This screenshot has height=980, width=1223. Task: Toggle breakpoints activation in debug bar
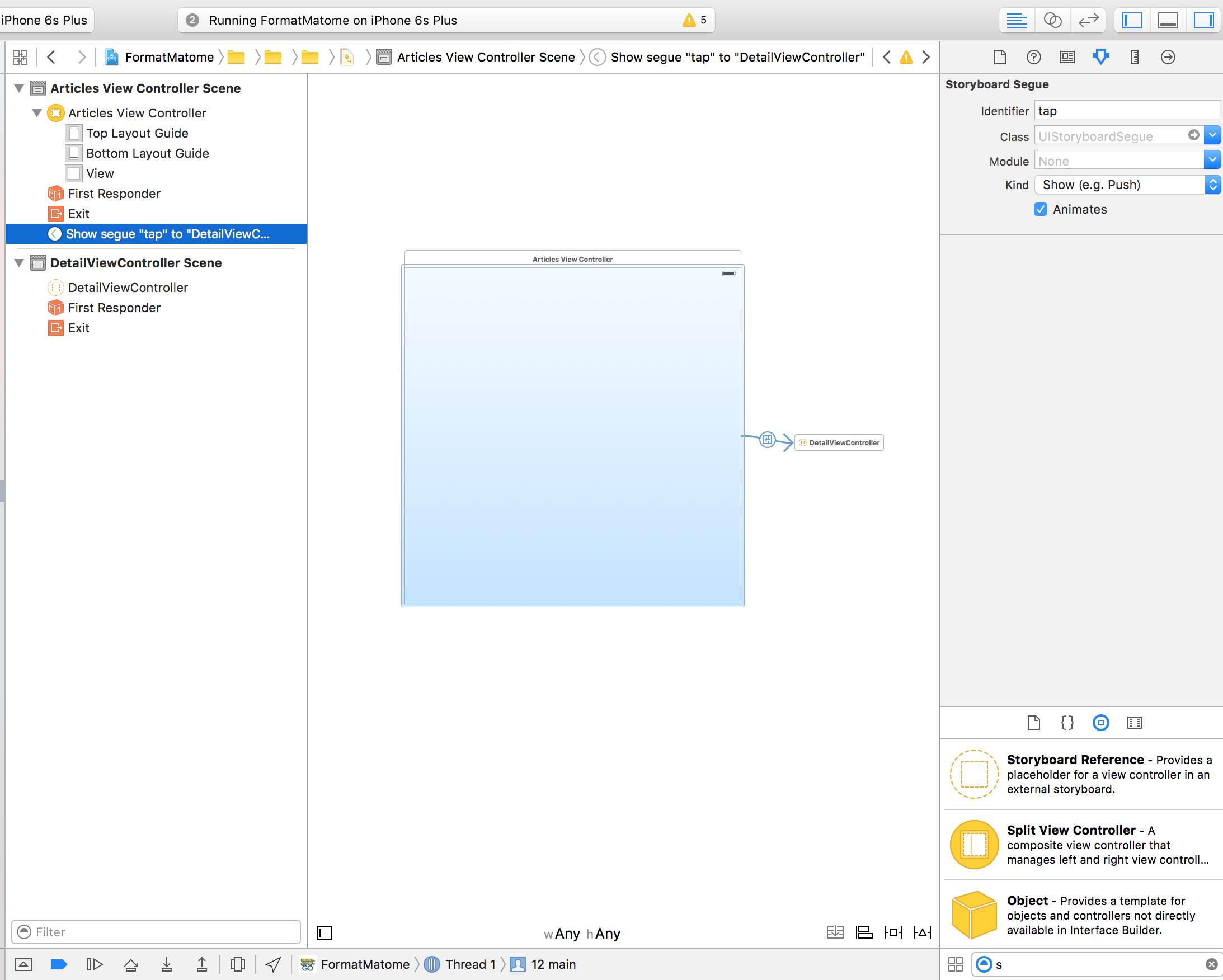click(59, 964)
